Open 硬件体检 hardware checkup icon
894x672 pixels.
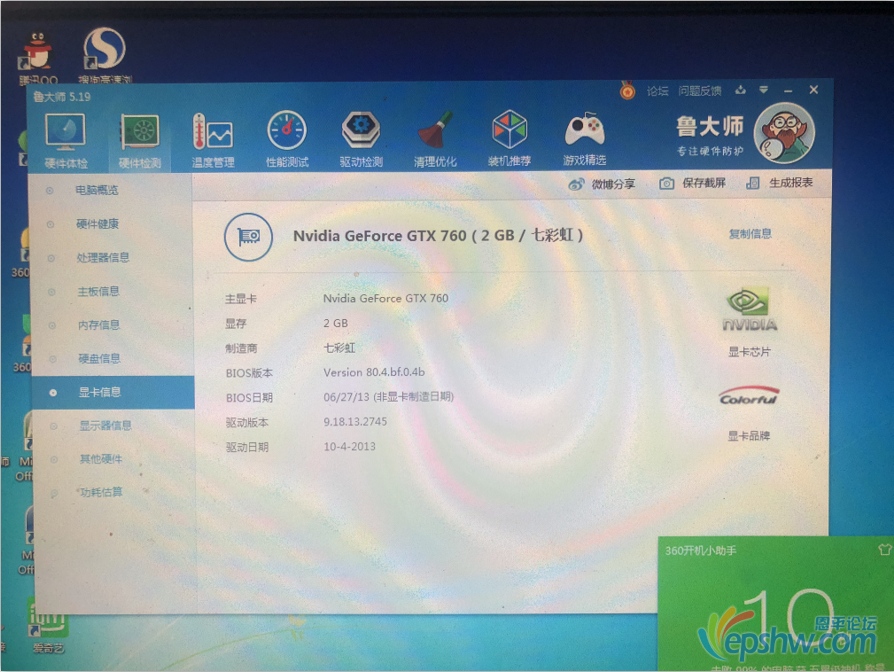[66, 141]
